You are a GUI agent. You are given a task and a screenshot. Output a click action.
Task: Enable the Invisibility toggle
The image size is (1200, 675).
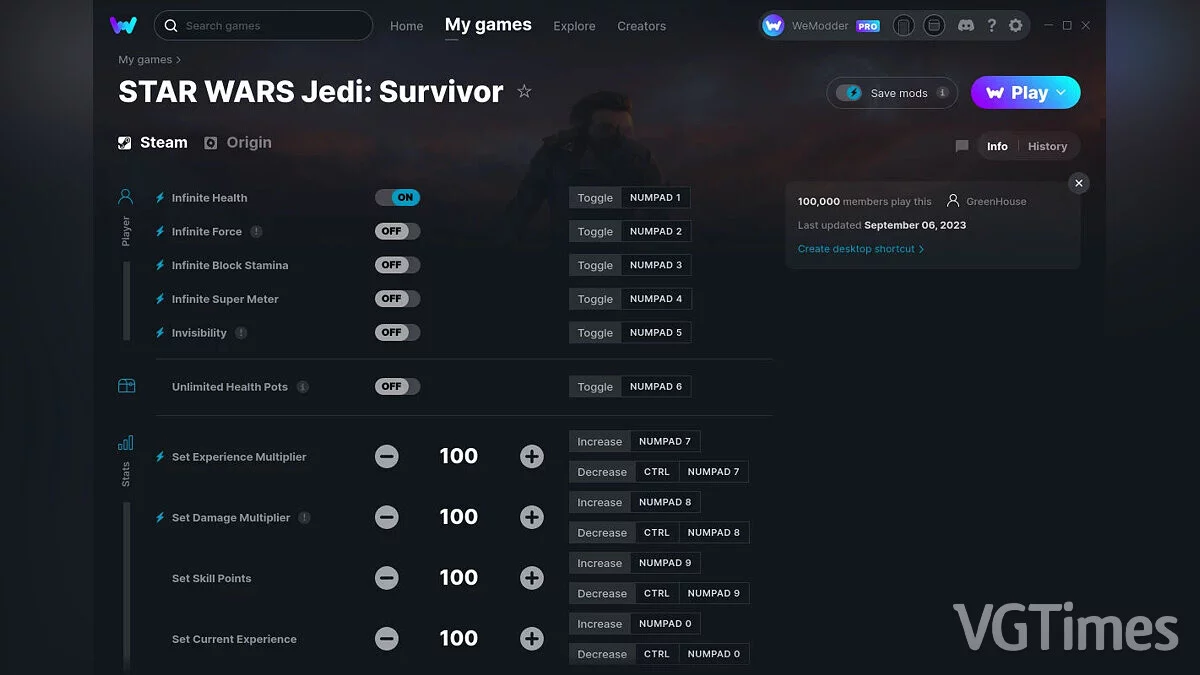[397, 332]
